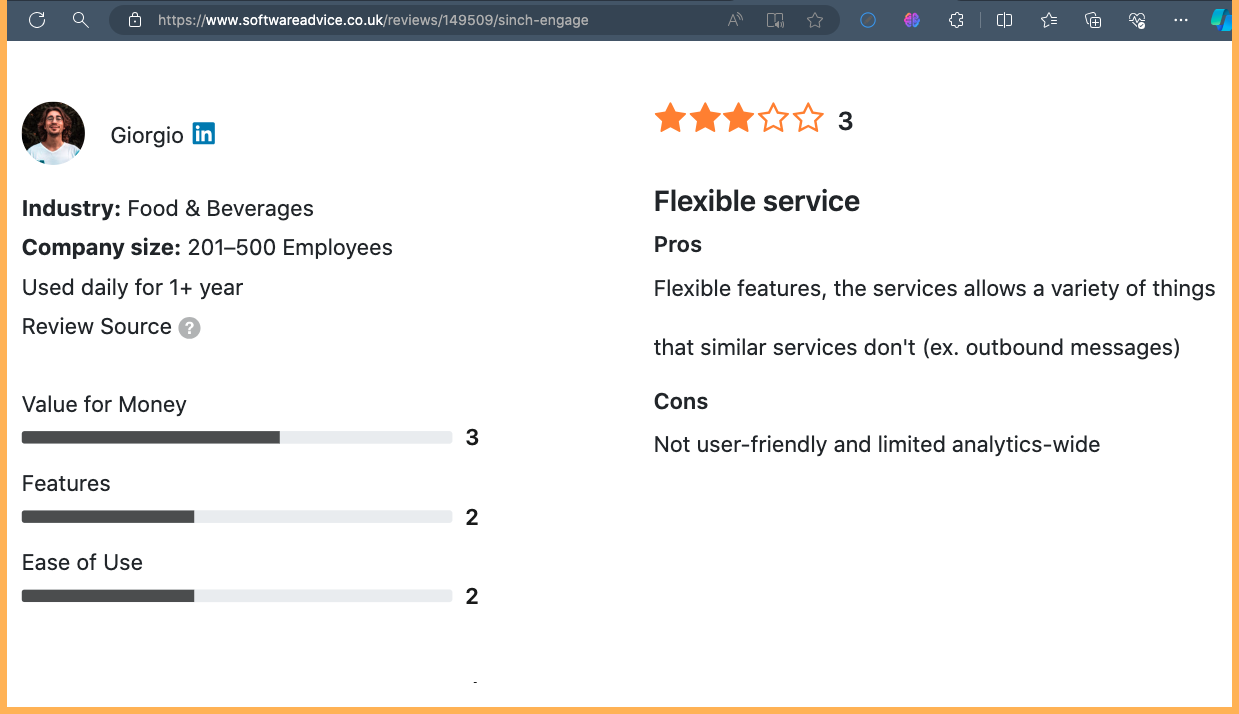1239x714 pixels.
Task: Toggle split screen view icon
Action: pyautogui.click(x=1005, y=20)
